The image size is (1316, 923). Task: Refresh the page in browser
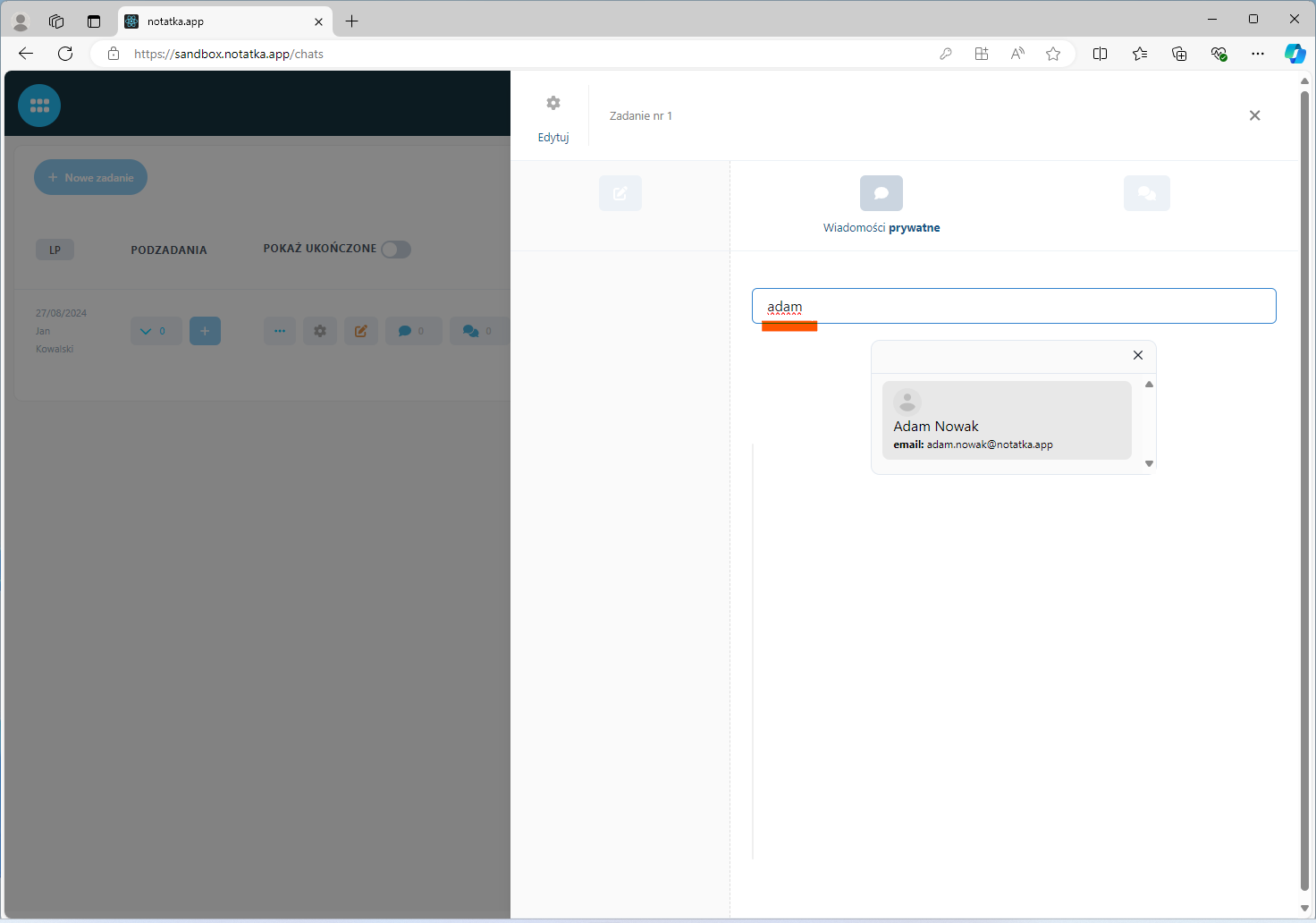65,54
